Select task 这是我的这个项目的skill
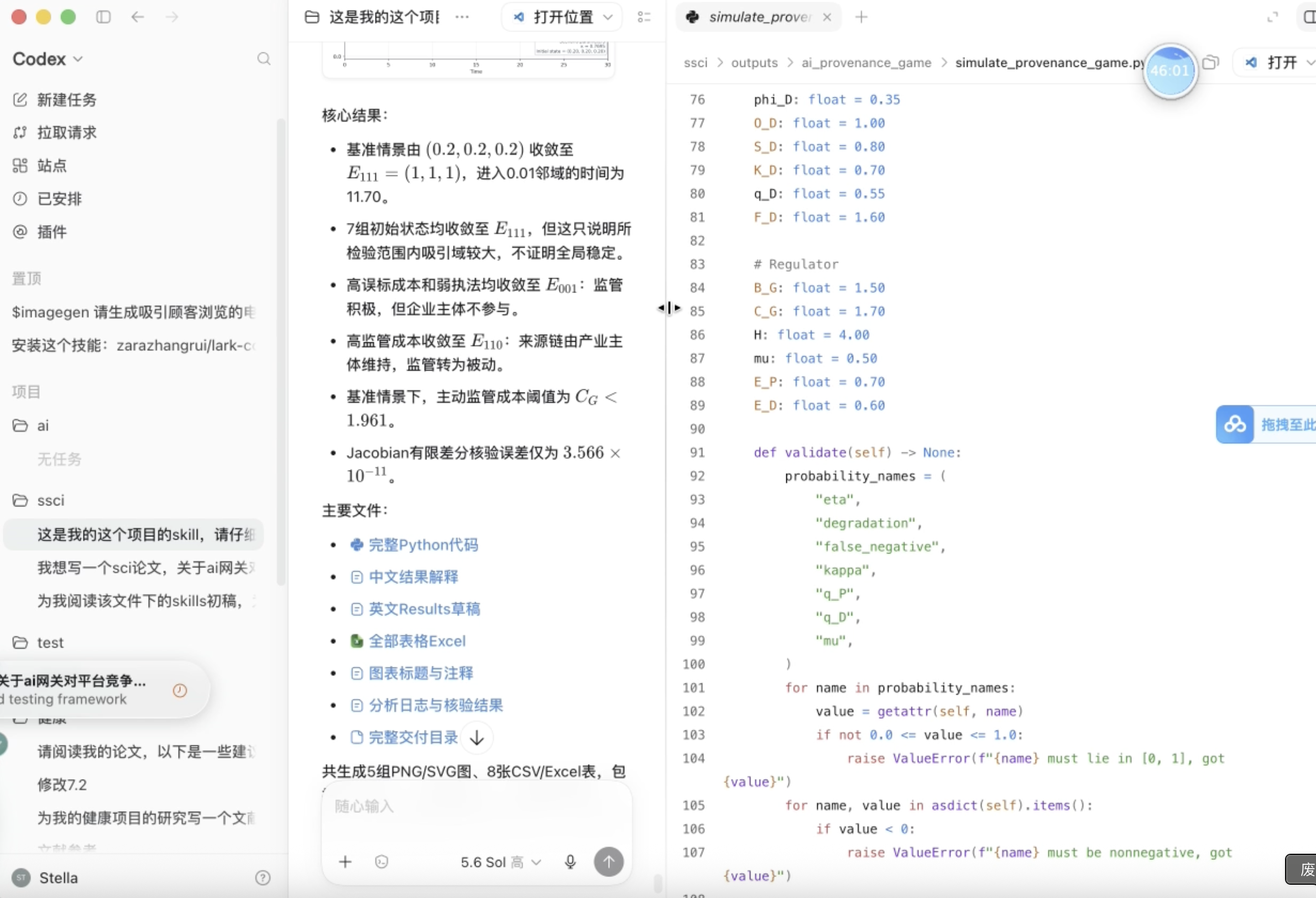Image resolution: width=1316 pixels, height=898 pixels. coord(134,535)
